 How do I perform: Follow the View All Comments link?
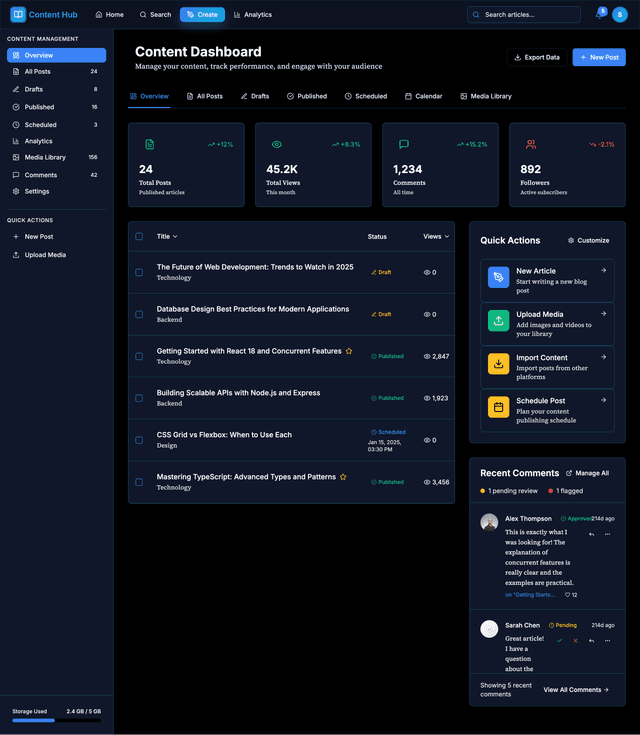tap(576, 690)
